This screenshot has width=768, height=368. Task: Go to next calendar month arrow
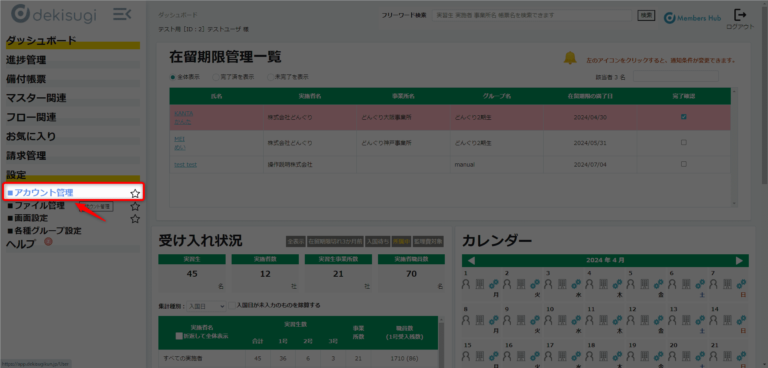[739, 261]
